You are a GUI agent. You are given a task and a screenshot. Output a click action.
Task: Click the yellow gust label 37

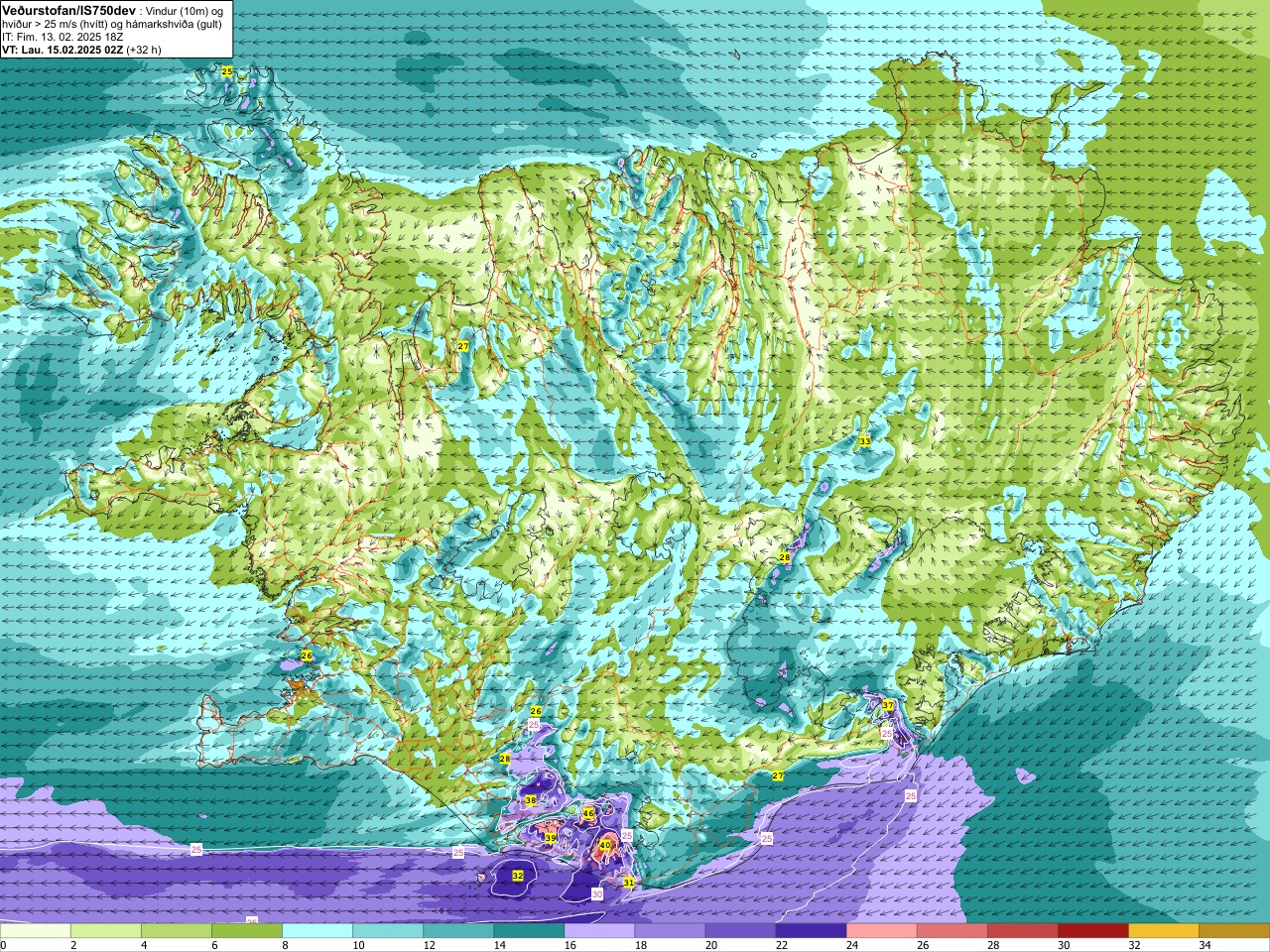[x=888, y=705]
